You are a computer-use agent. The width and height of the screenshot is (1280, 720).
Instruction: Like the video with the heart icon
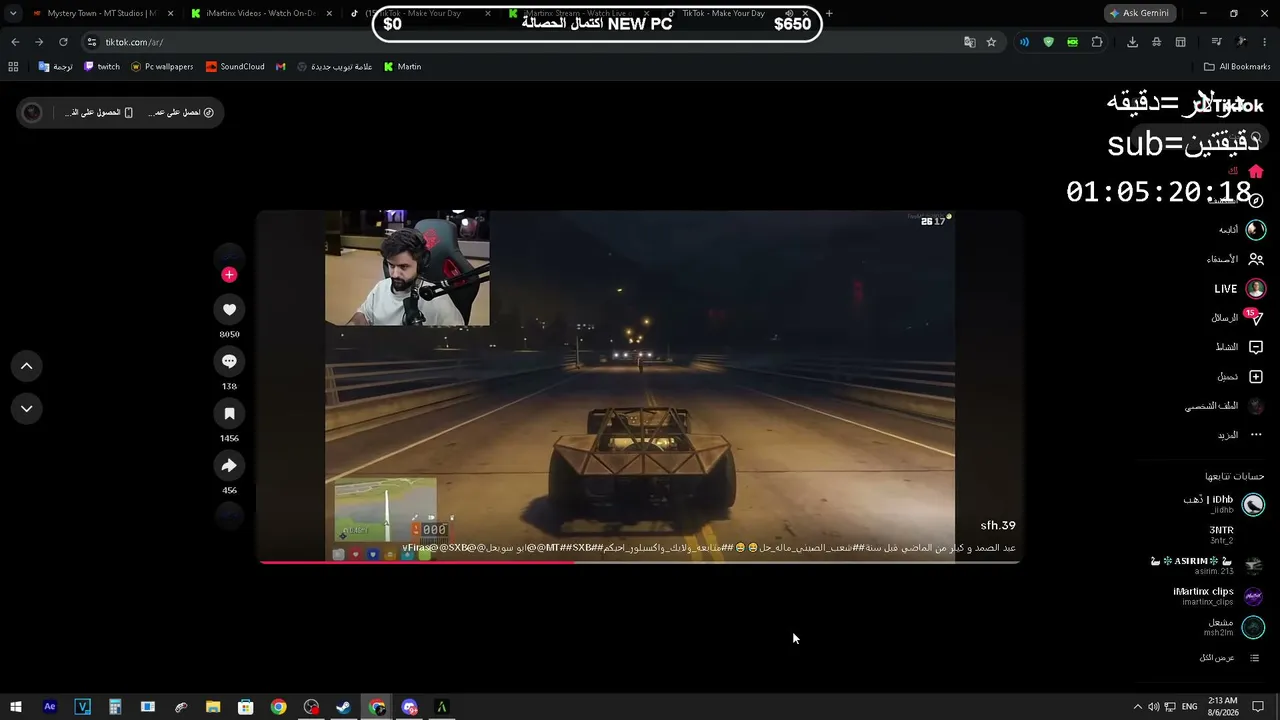point(229,310)
